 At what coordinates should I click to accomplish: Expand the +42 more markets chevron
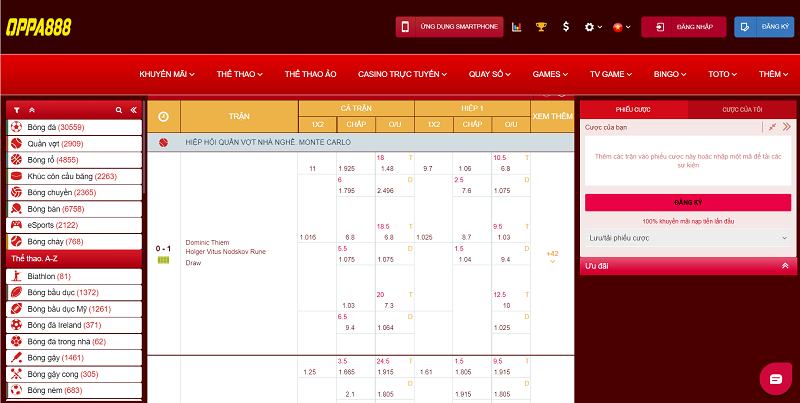(552, 256)
